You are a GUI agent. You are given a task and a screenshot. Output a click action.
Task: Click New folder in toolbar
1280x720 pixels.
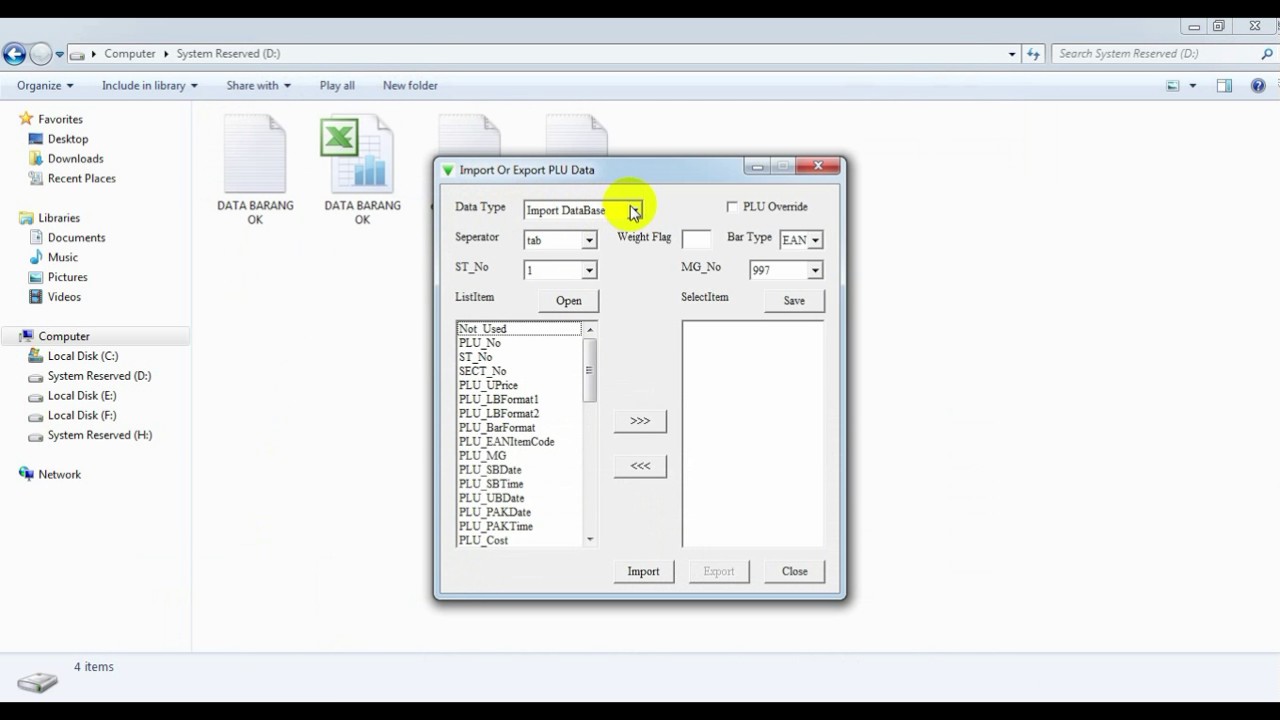pyautogui.click(x=410, y=86)
